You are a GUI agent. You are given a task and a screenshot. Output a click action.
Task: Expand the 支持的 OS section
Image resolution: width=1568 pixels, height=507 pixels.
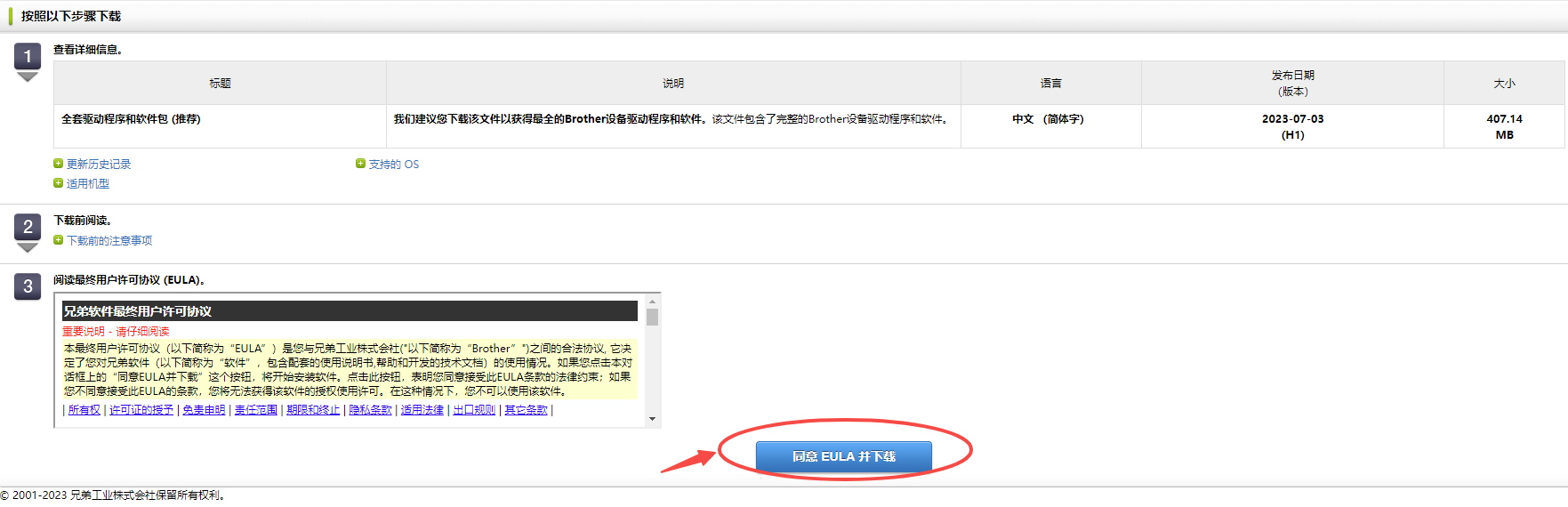(x=393, y=165)
